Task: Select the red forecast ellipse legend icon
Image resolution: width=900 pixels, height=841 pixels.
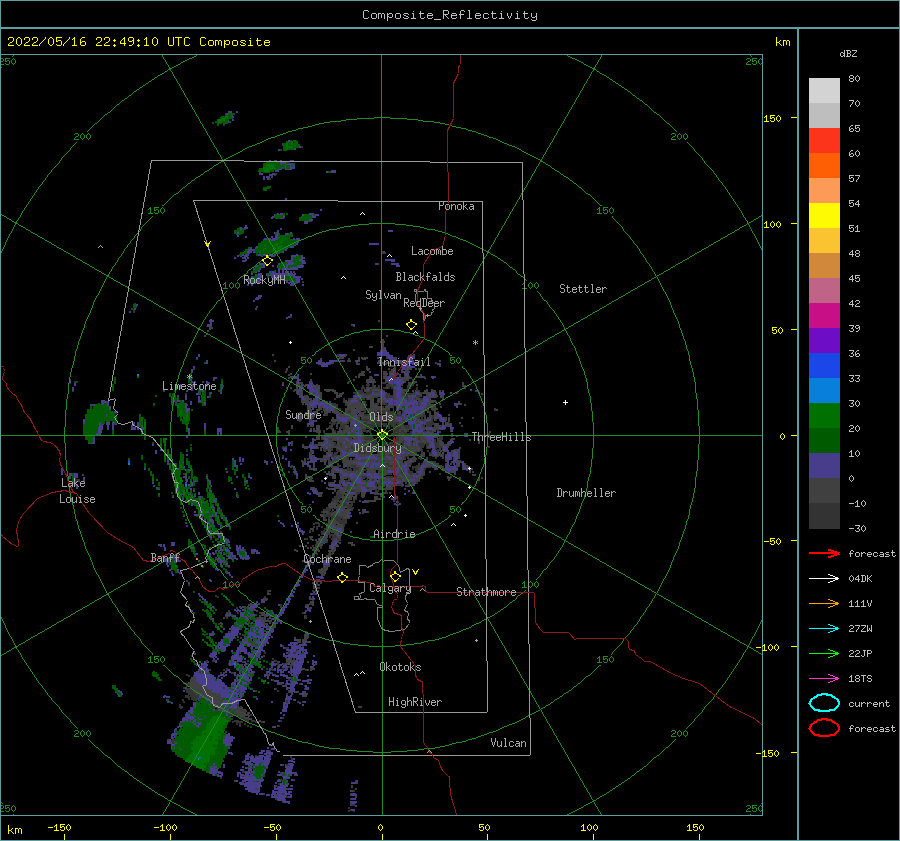Action: 824,728
